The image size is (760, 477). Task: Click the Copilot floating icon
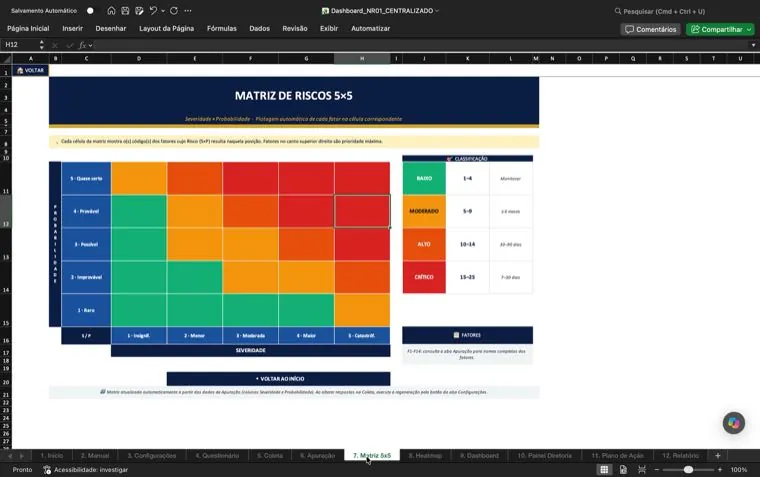point(734,423)
